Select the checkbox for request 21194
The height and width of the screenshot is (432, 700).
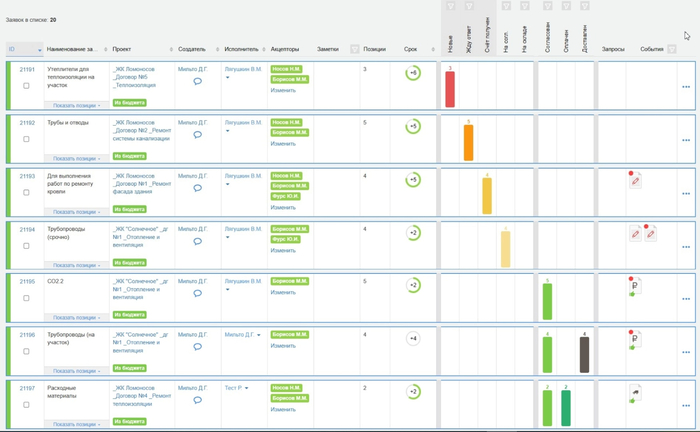tap(27, 245)
